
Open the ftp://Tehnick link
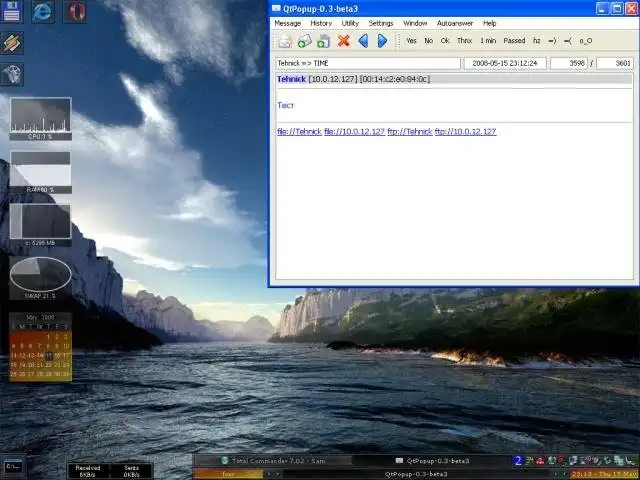[x=410, y=131]
